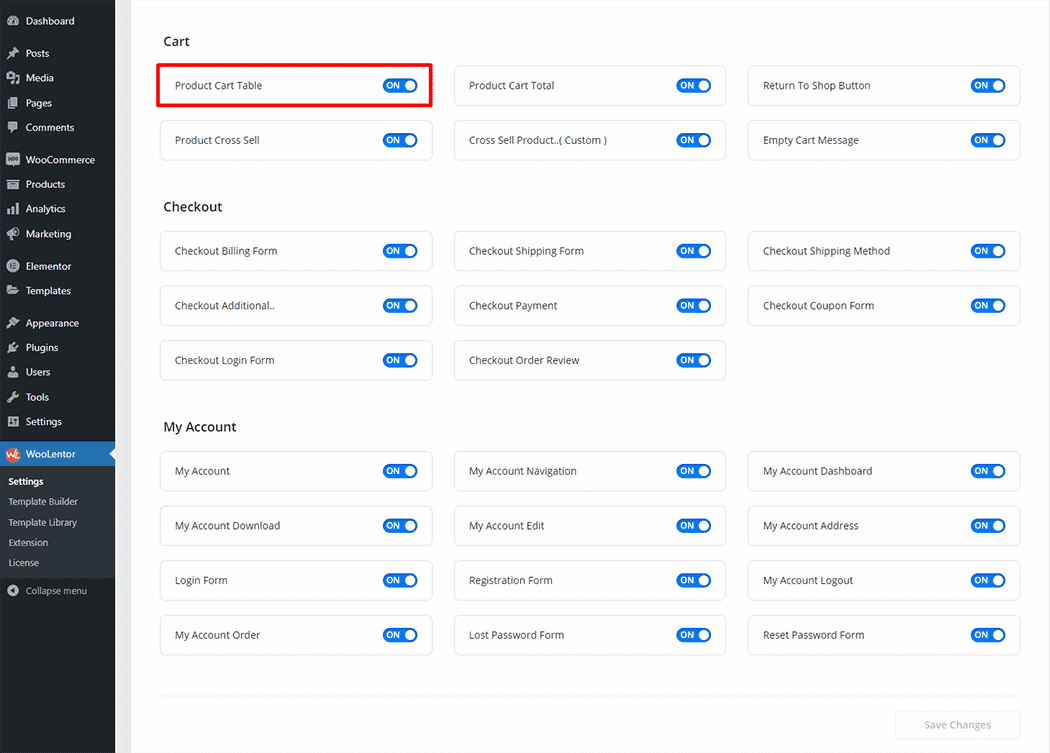This screenshot has width=1050, height=753.
Task: Open Template Builder submenu item
Action: coord(43,502)
